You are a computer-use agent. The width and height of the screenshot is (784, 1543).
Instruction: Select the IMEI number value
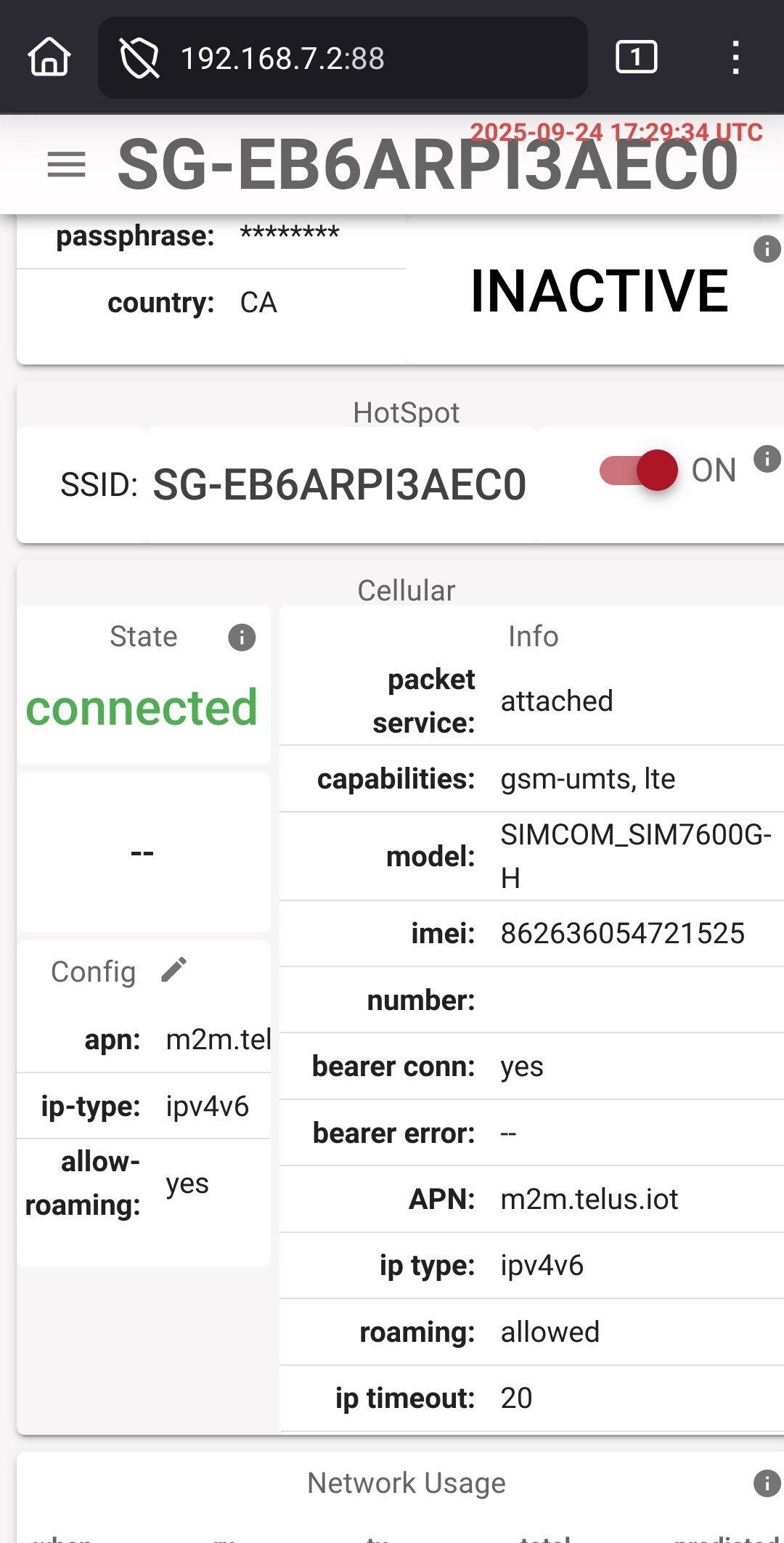click(x=622, y=934)
